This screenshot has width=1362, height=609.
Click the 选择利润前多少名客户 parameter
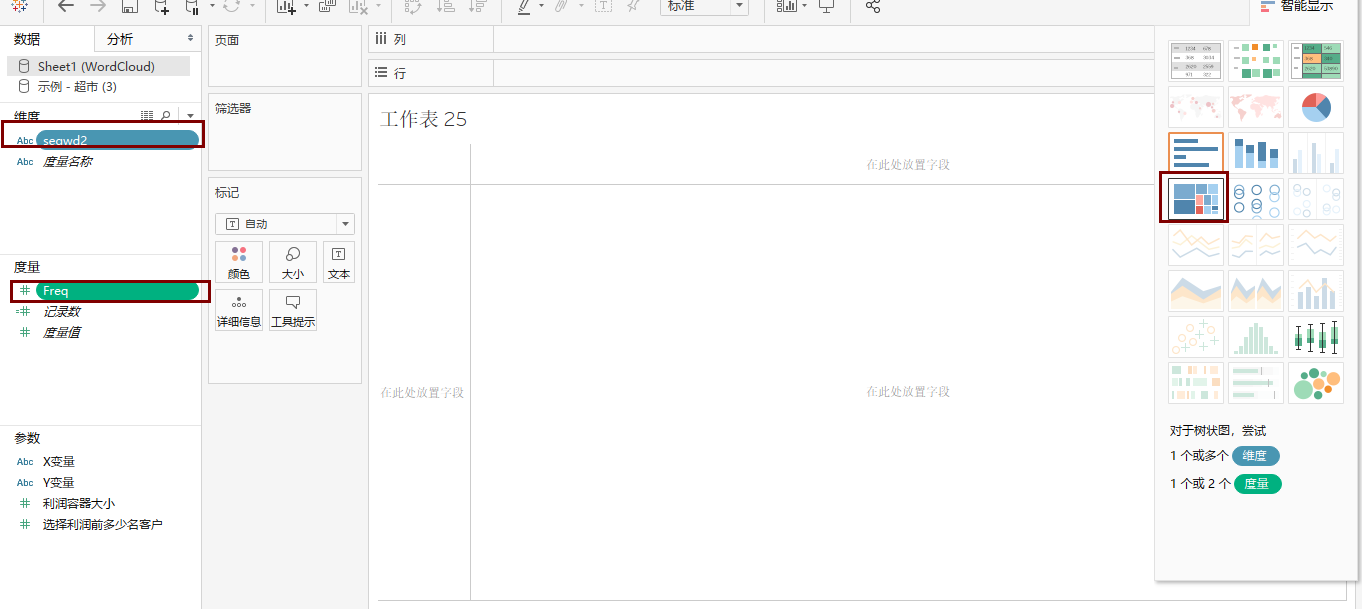coord(103,524)
